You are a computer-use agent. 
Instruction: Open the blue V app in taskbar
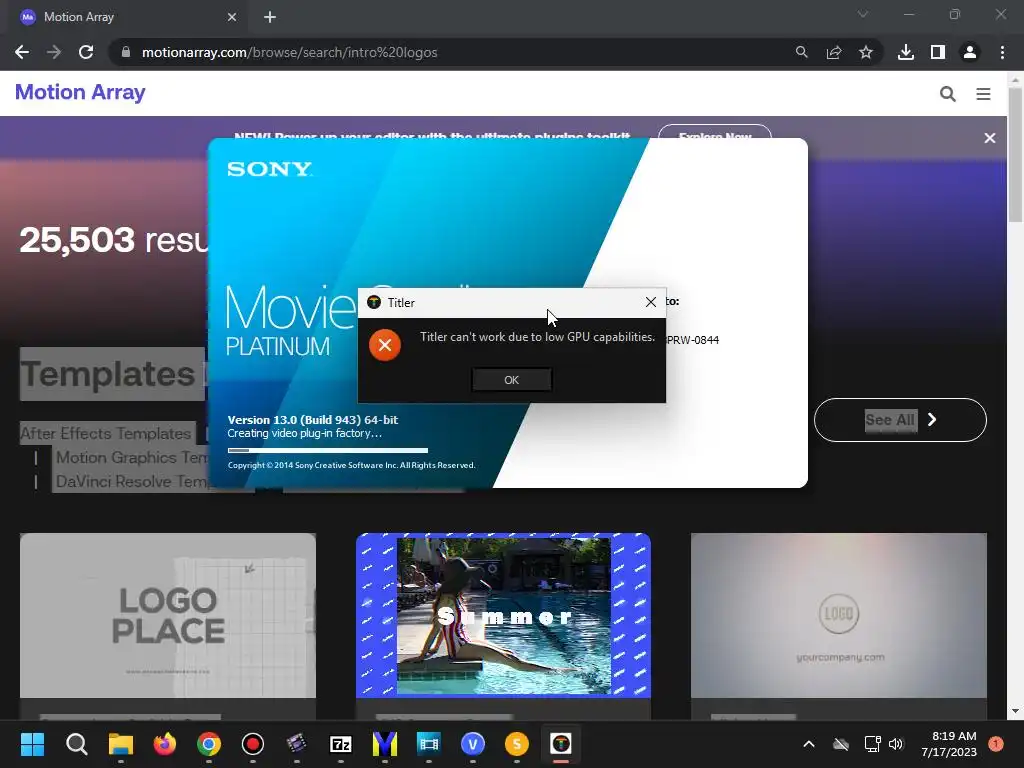473,744
